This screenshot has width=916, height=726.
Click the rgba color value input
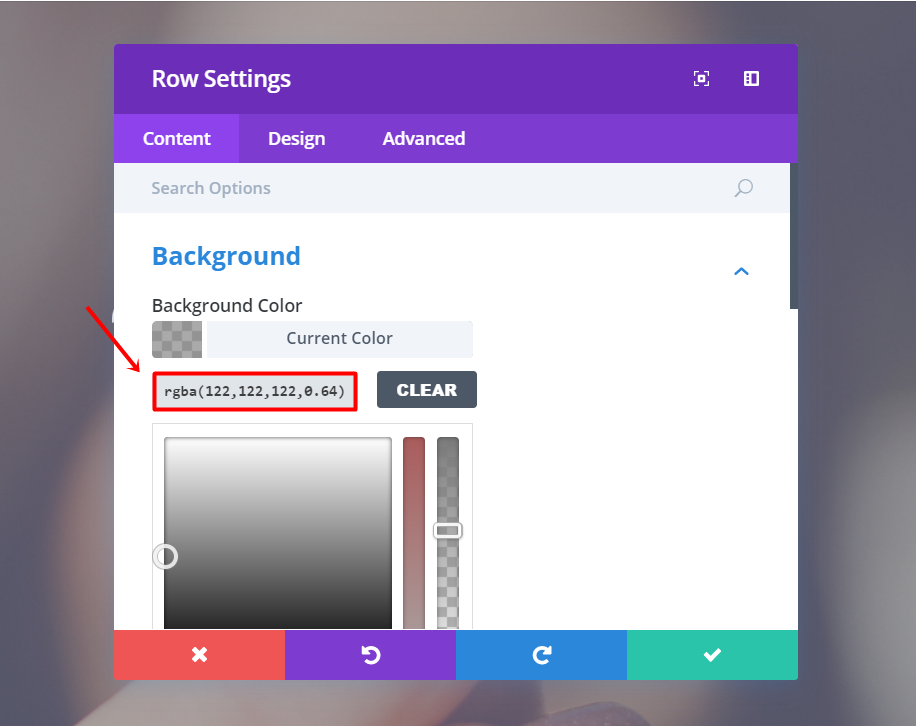tap(255, 391)
